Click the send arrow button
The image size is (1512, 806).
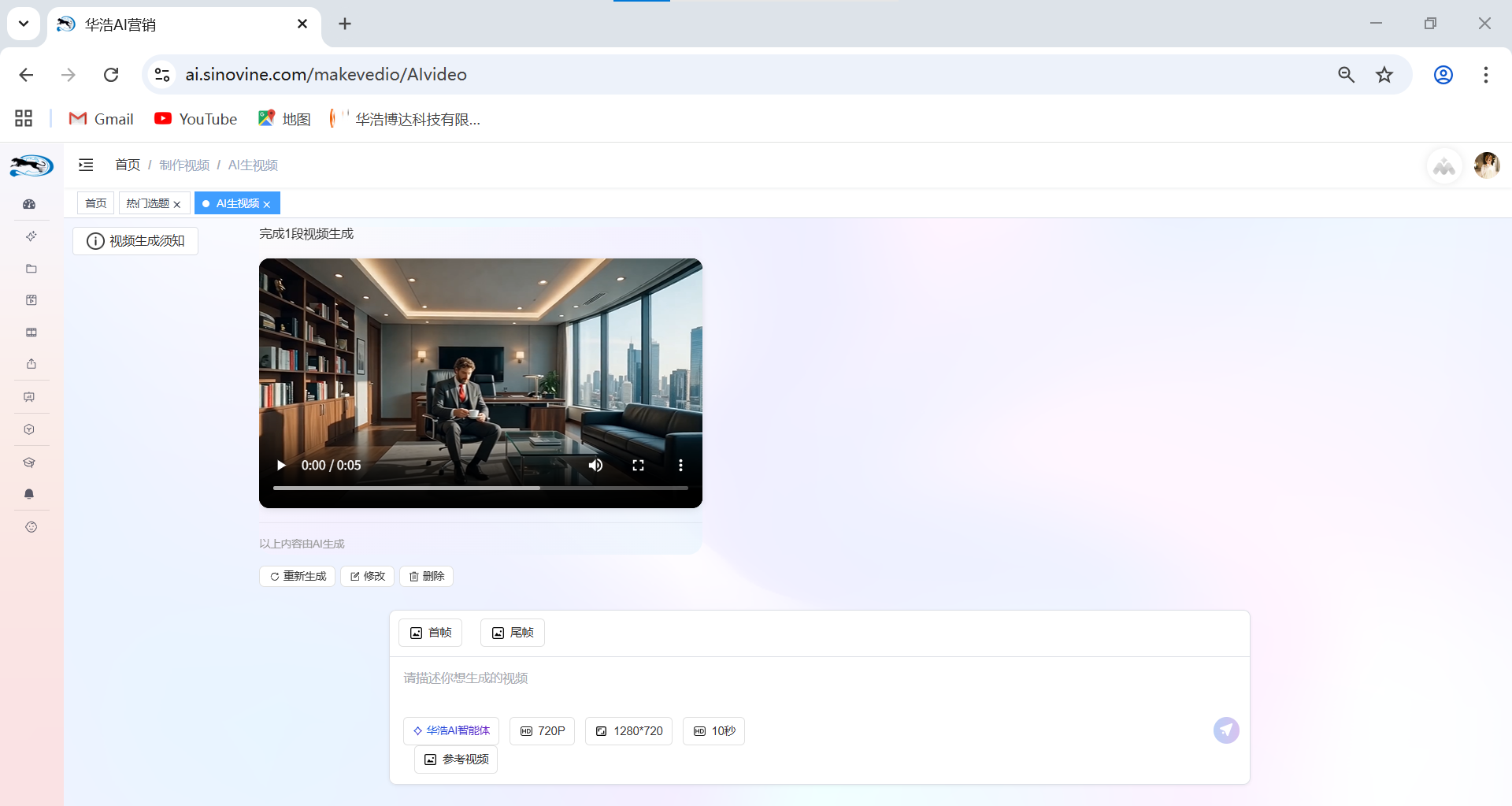(1225, 730)
